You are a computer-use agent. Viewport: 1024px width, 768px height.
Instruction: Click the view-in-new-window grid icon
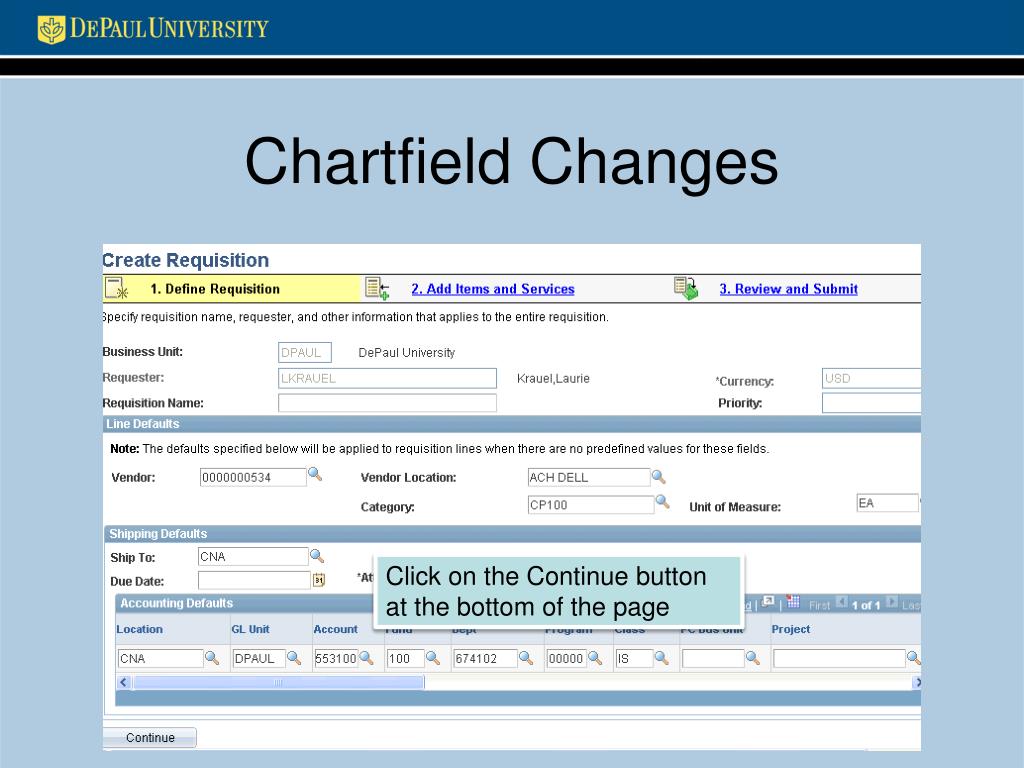point(768,601)
